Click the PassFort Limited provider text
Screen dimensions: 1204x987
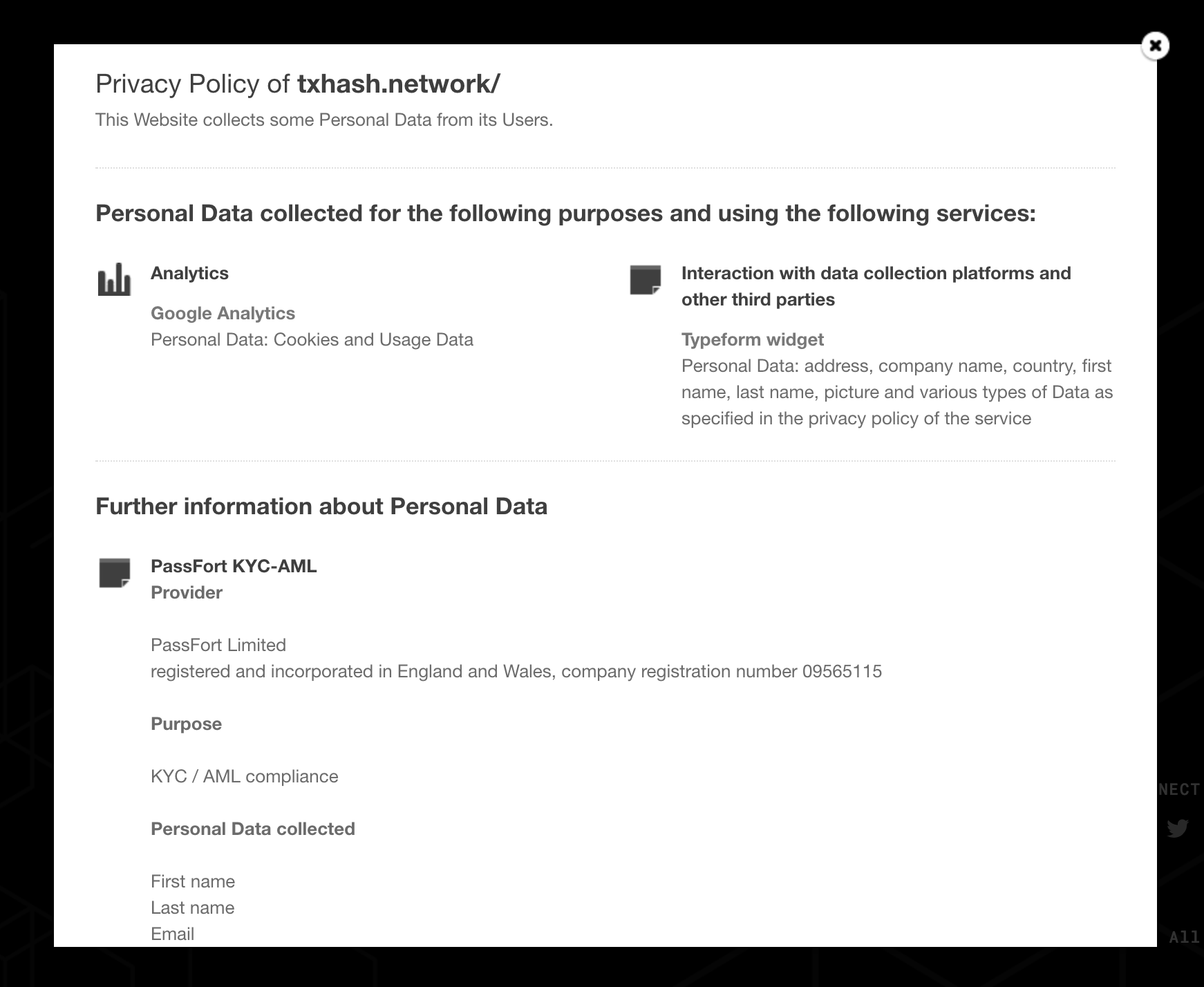pyautogui.click(x=218, y=645)
